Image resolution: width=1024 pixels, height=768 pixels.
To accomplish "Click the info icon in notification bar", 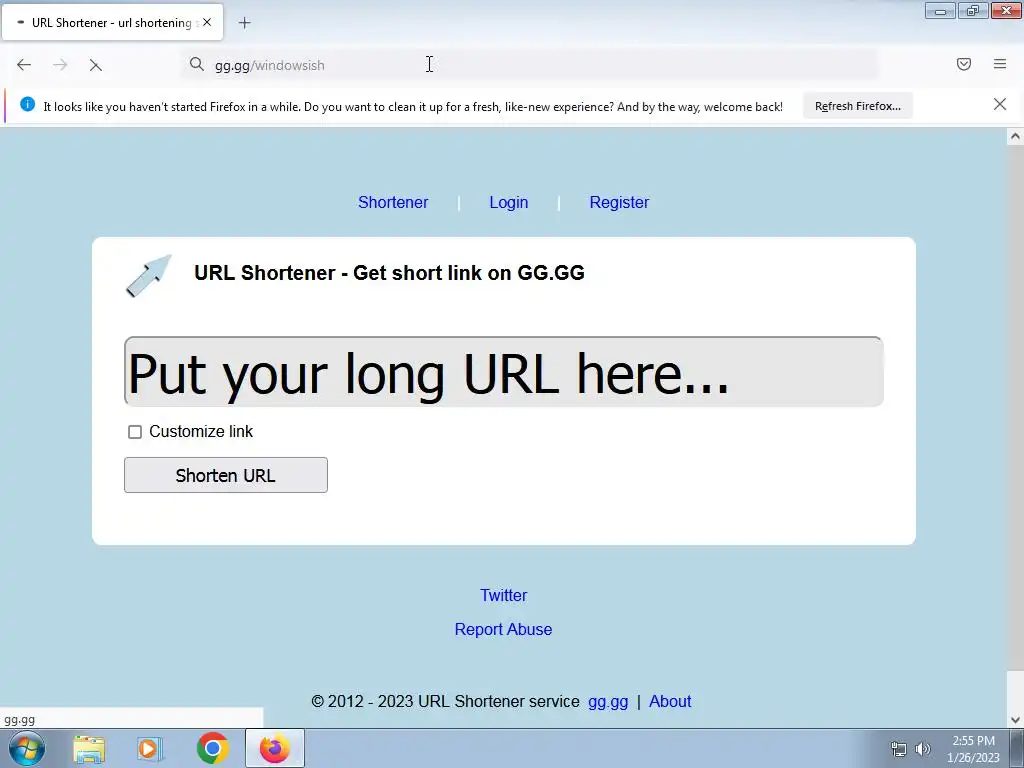I will 27,104.
